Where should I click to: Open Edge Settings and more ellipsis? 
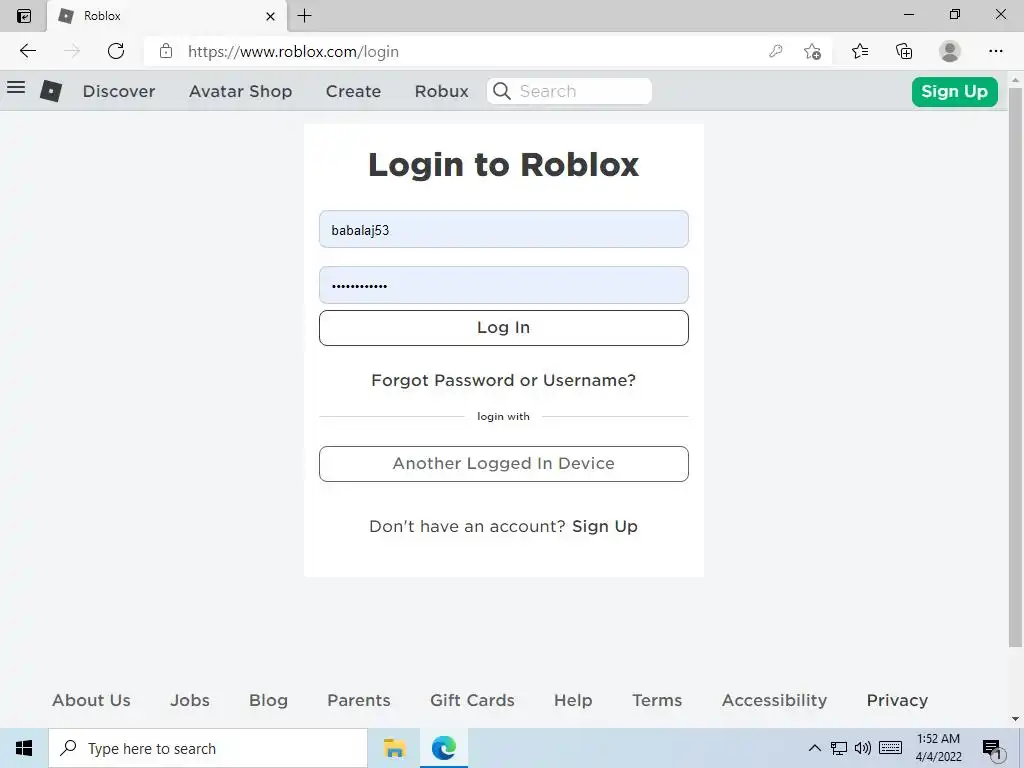[x=995, y=51]
